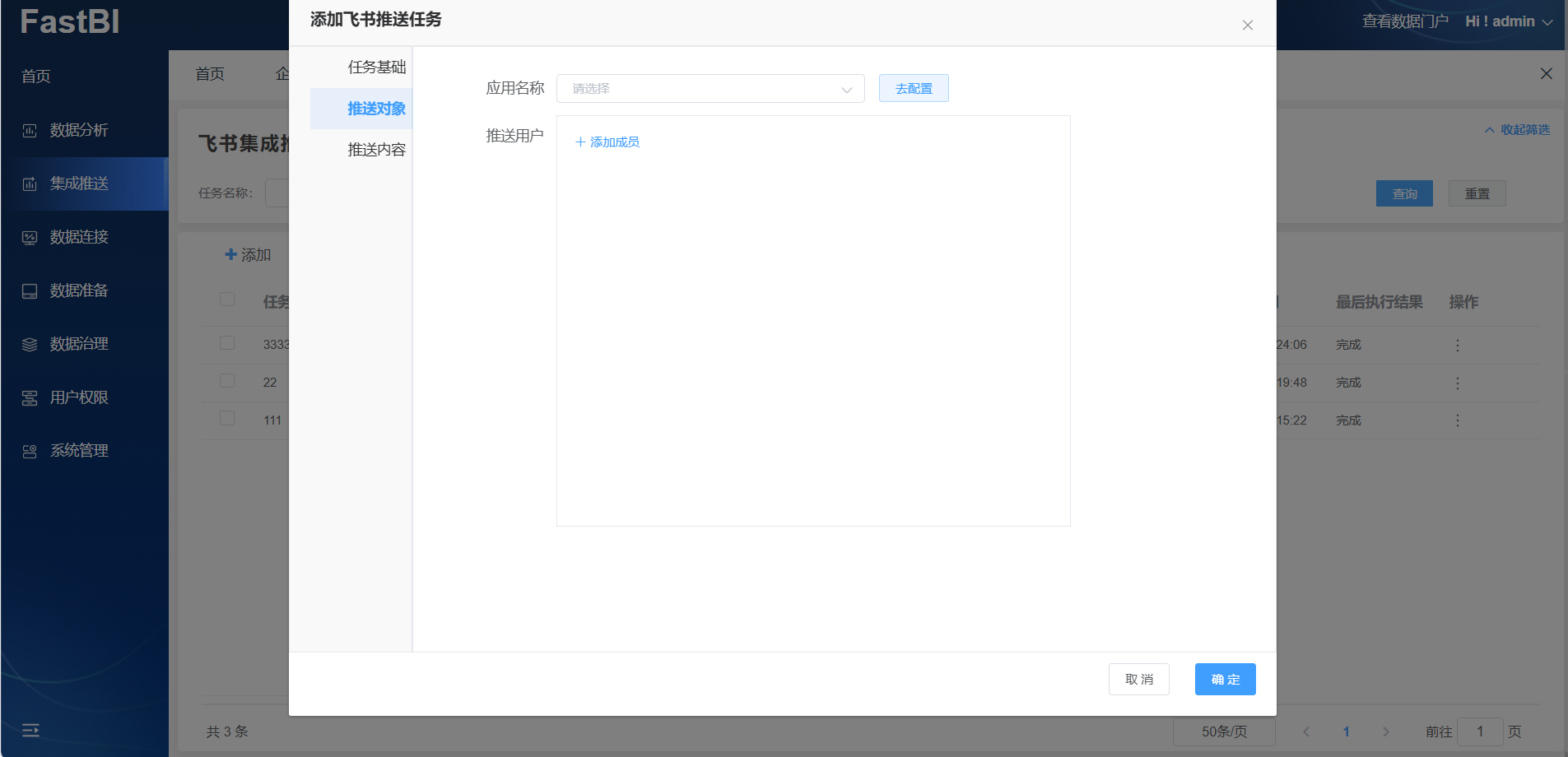Screen dimensions: 1568x757
Task: Click the 数据准备 sidebar icon
Action: pyautogui.click(x=30, y=291)
